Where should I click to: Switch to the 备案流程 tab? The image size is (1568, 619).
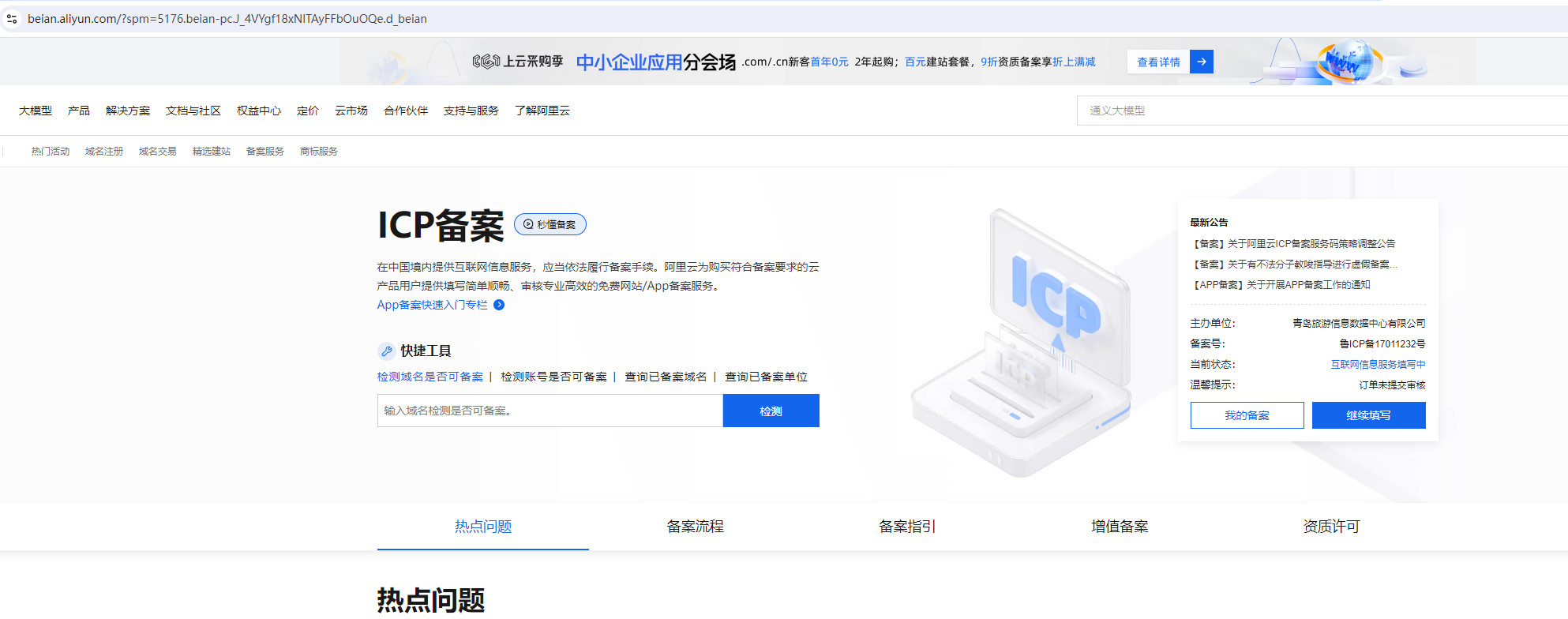click(x=695, y=527)
